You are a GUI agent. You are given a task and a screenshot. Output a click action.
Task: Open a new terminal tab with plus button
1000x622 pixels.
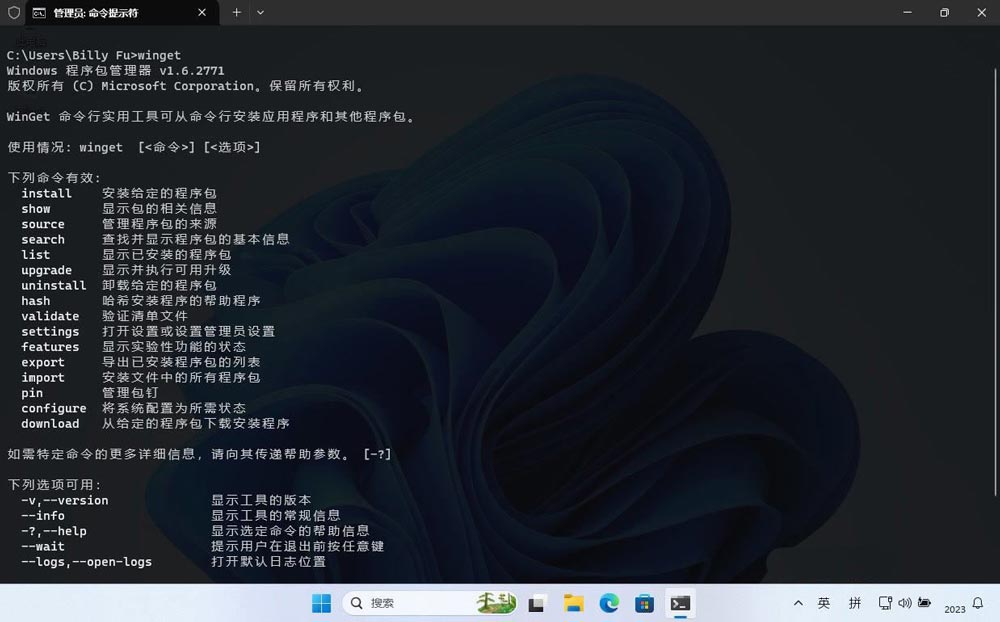coord(237,13)
